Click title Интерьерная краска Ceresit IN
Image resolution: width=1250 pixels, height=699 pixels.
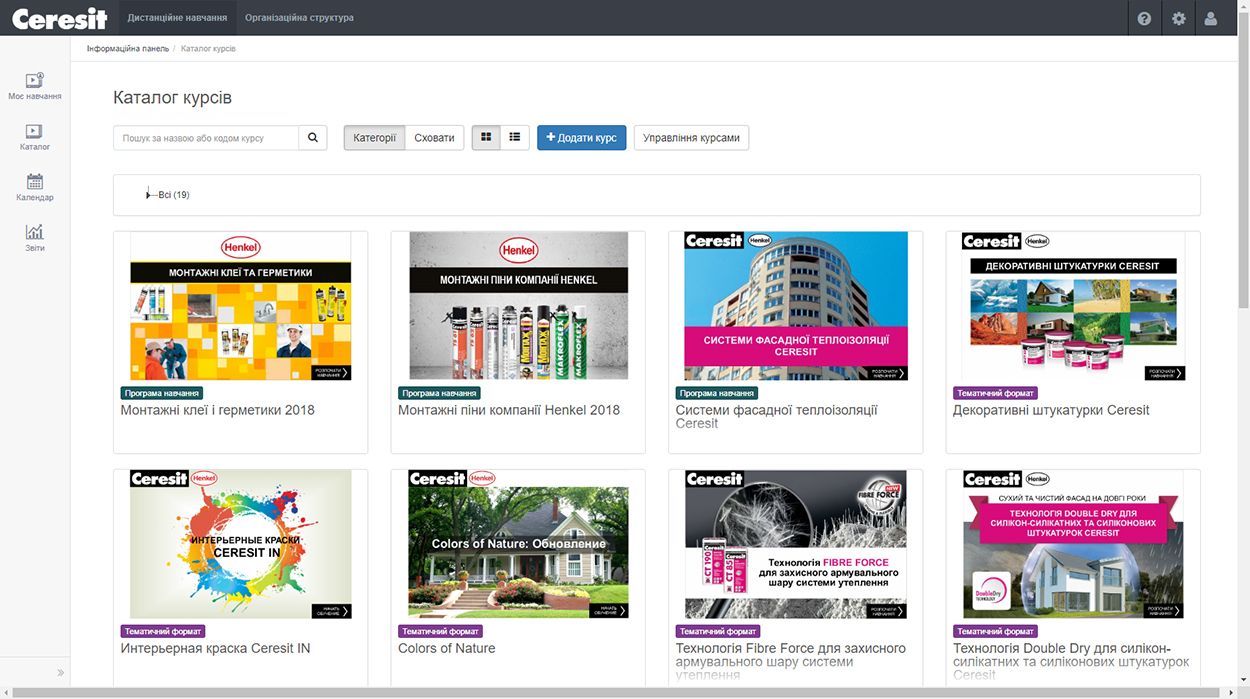point(216,648)
